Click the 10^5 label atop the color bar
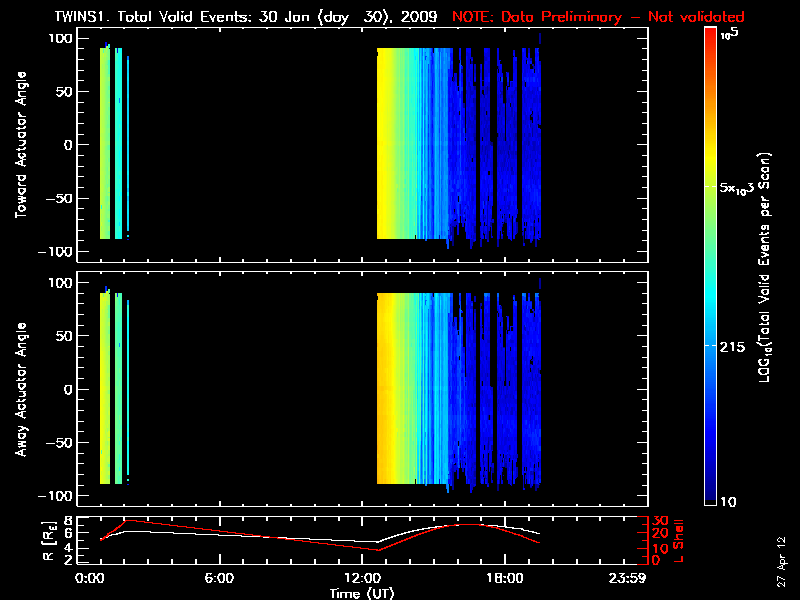800x600 pixels. [731, 33]
